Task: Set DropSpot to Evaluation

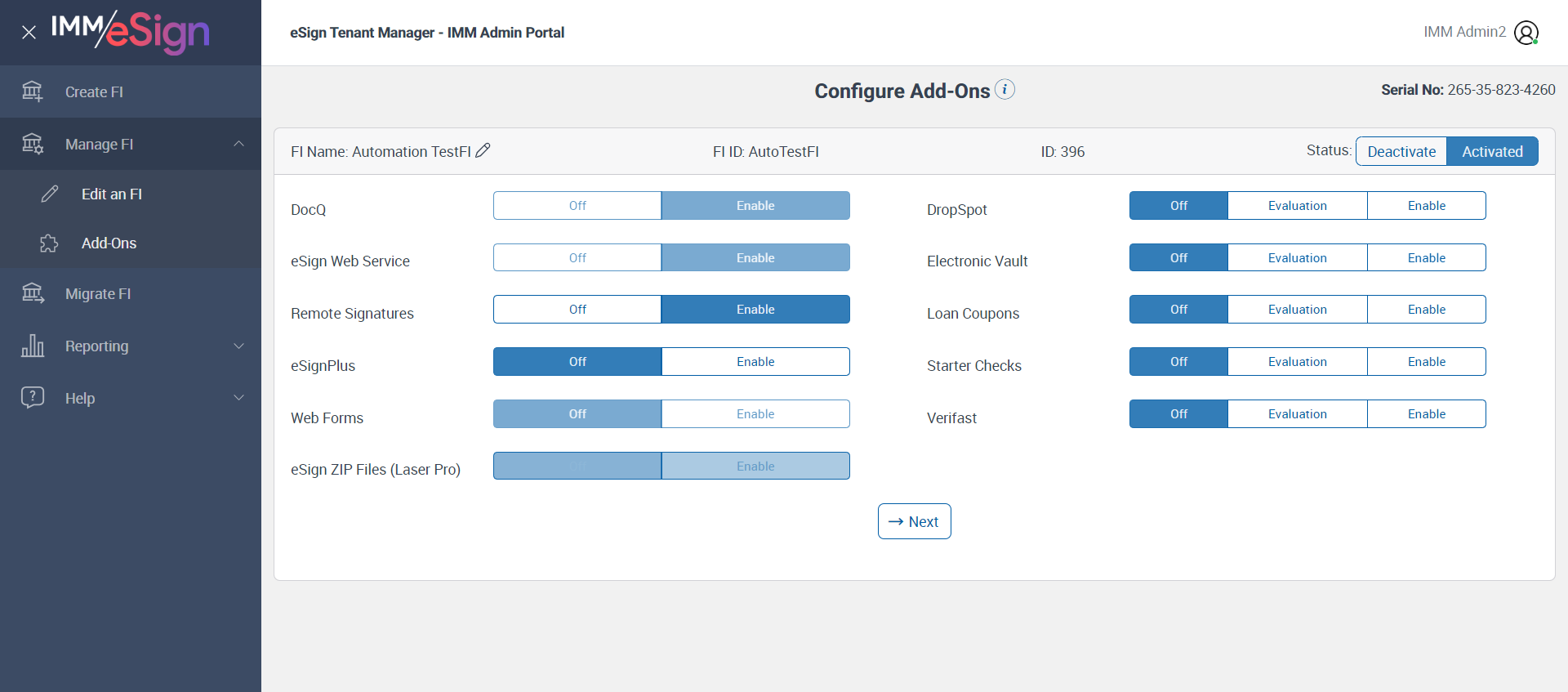Action: click(1297, 206)
